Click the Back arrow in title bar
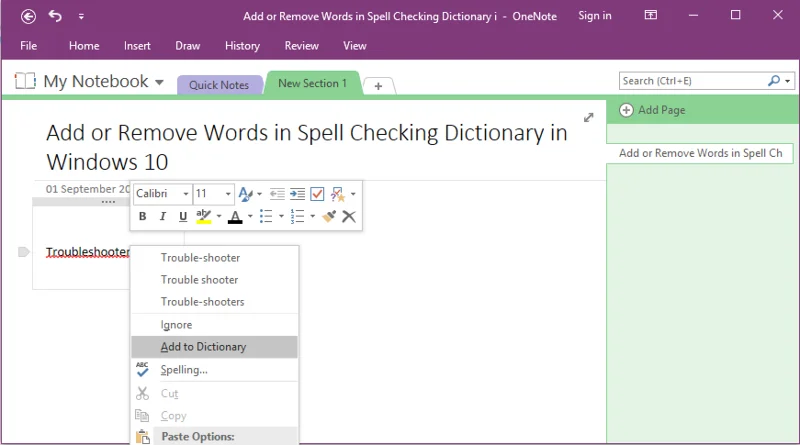 coord(29,17)
